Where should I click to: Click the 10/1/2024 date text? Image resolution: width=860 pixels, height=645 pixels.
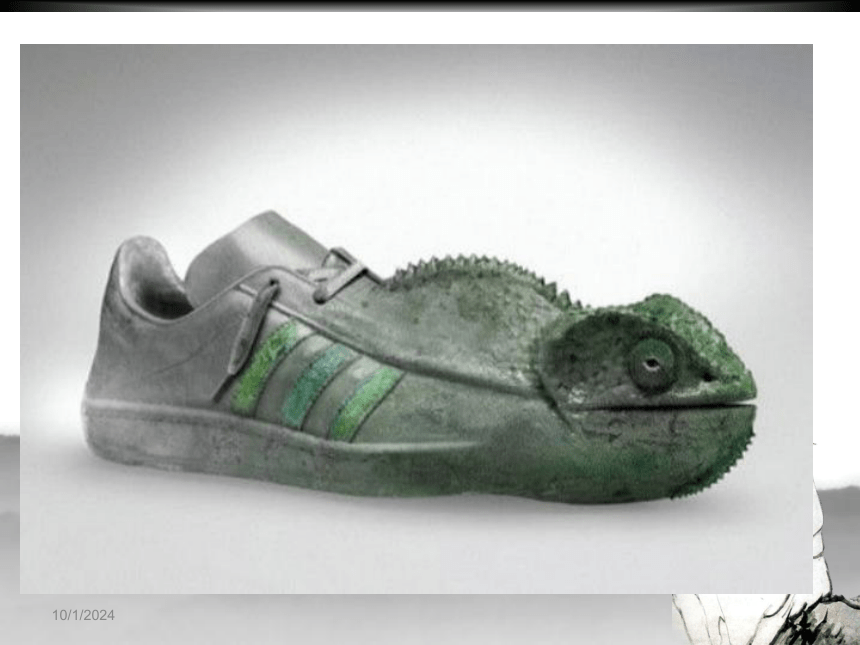pyautogui.click(x=83, y=615)
